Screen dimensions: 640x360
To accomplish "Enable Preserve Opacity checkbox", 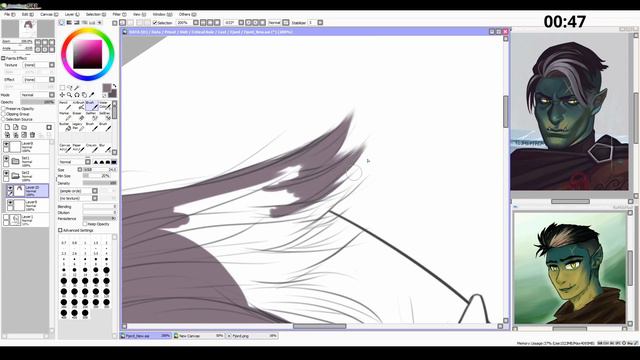I will (3, 109).
